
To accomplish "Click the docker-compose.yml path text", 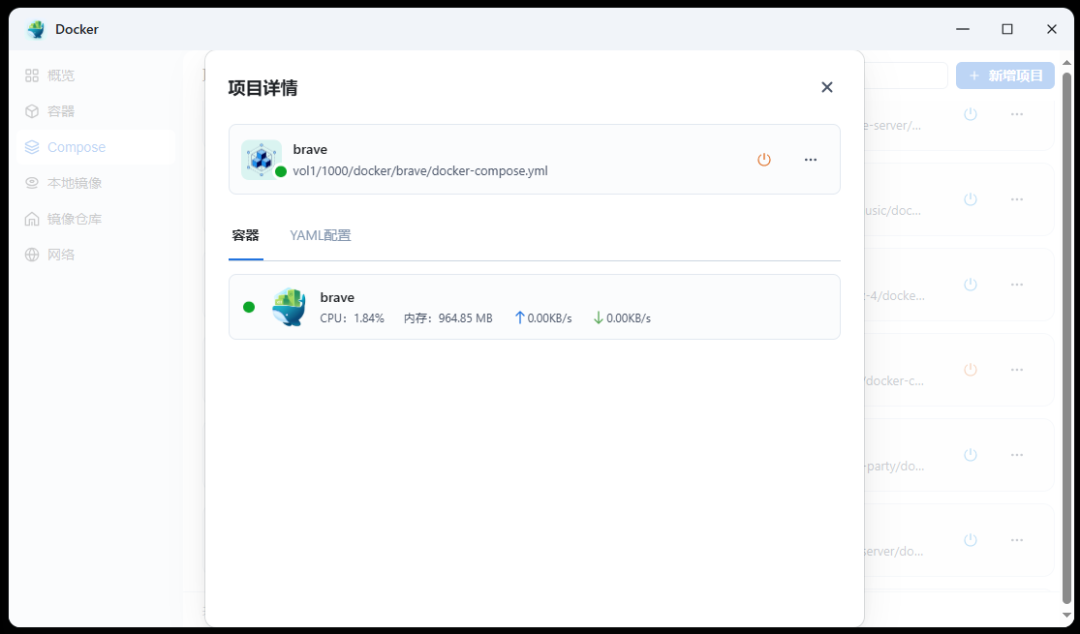I will click(x=420, y=171).
